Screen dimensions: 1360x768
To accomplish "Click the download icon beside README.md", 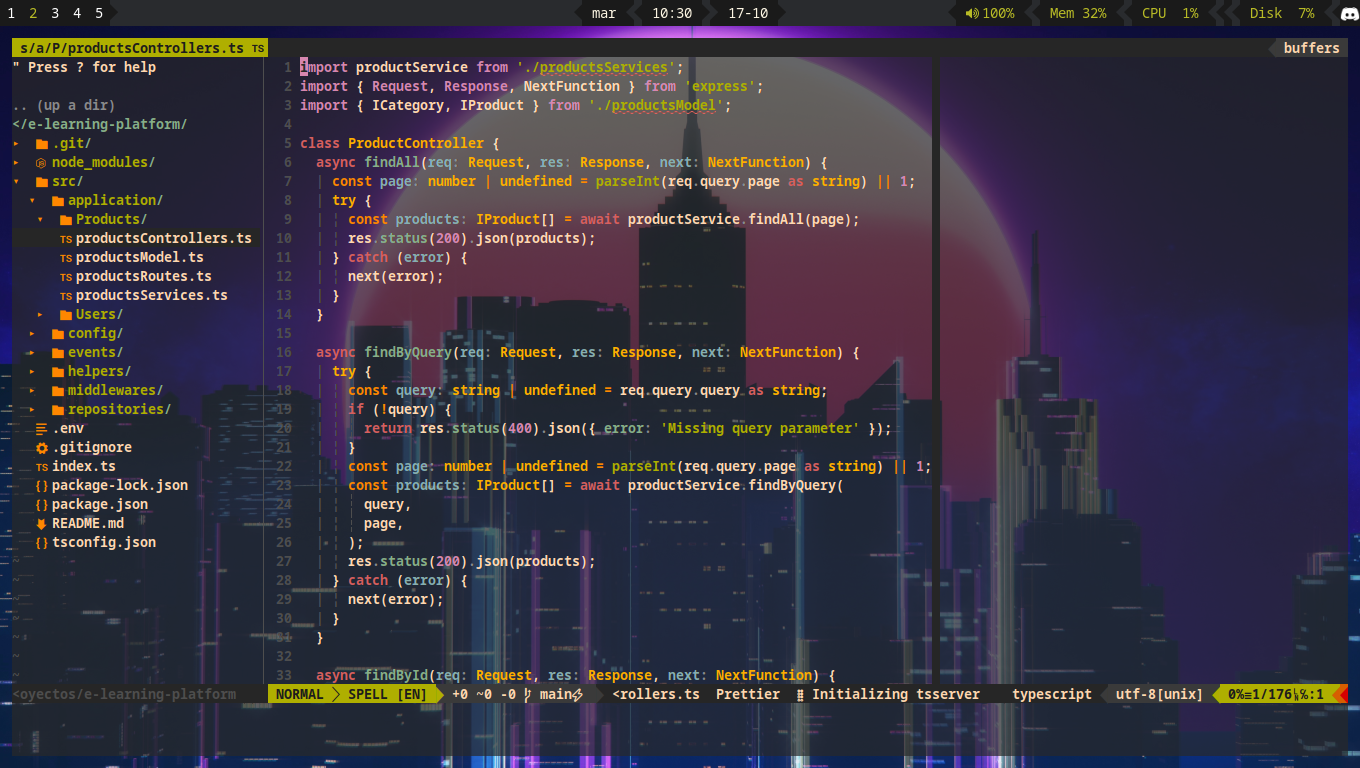I will click(x=41, y=522).
